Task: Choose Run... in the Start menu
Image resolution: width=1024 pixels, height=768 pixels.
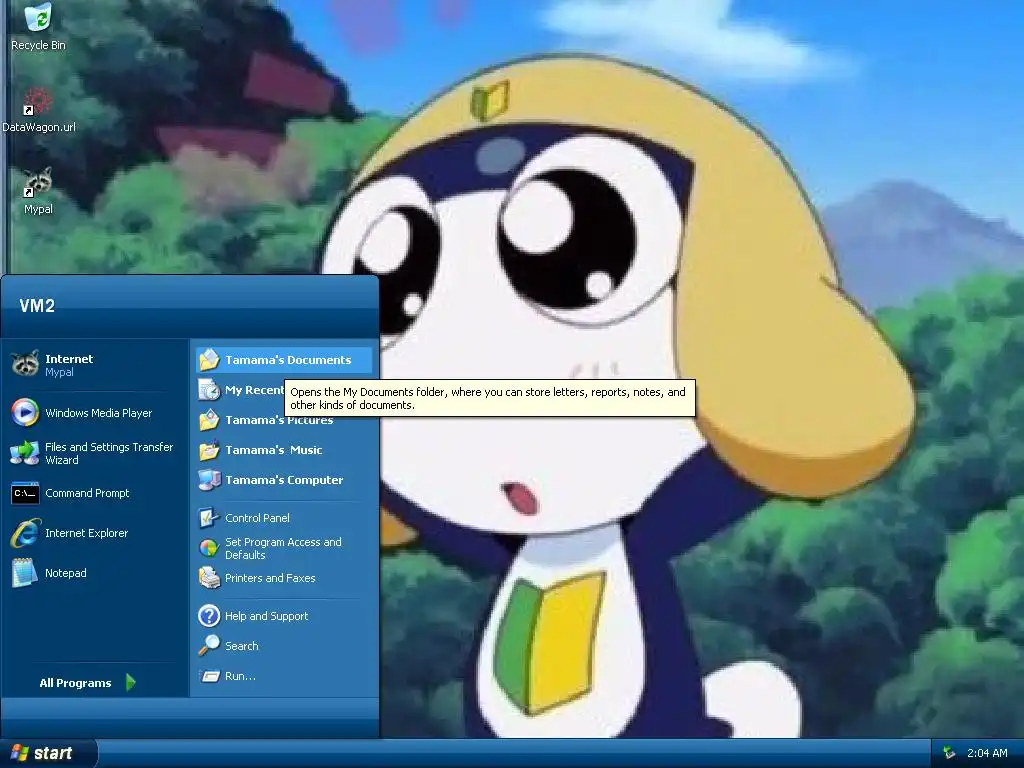Action: pyautogui.click(x=284, y=676)
